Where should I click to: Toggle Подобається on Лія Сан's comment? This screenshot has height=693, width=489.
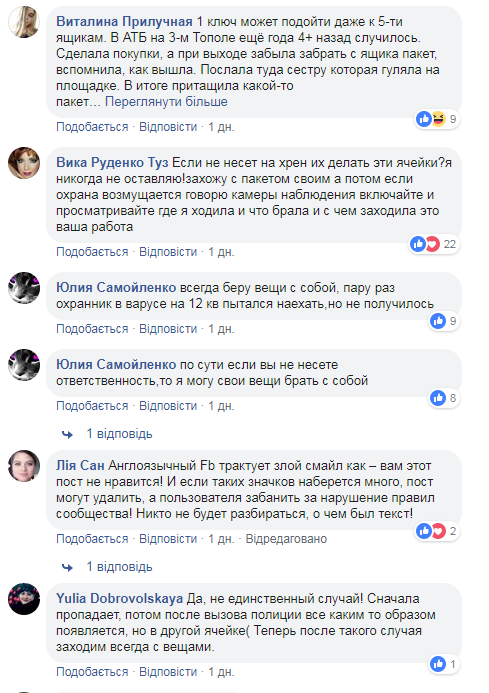click(x=92, y=539)
